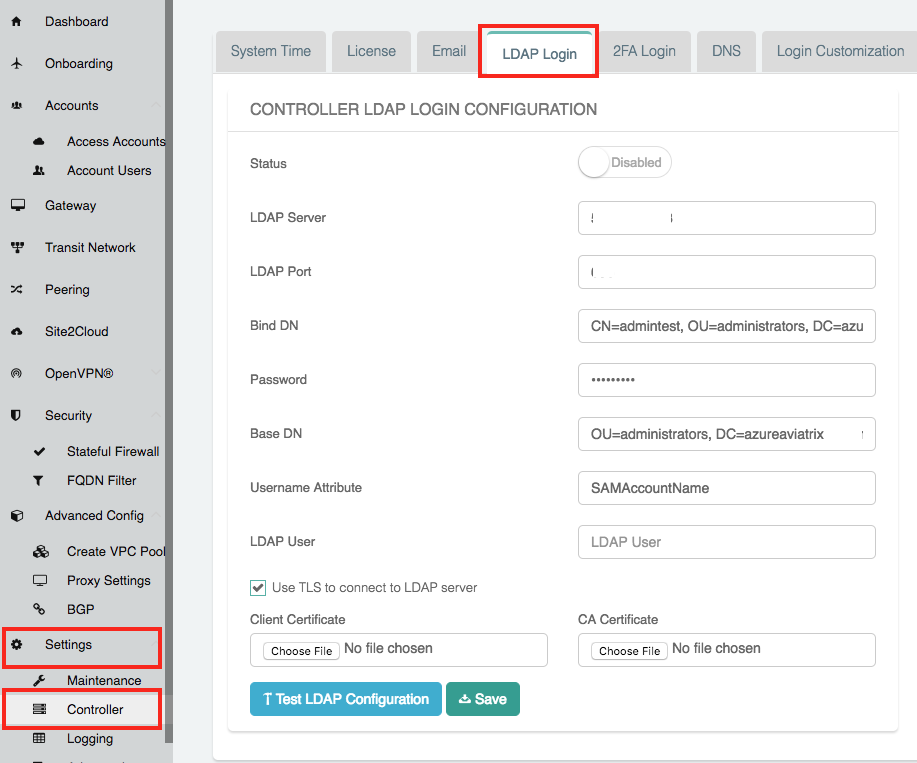
Task: Save the LDAP login configuration
Action: (482, 699)
